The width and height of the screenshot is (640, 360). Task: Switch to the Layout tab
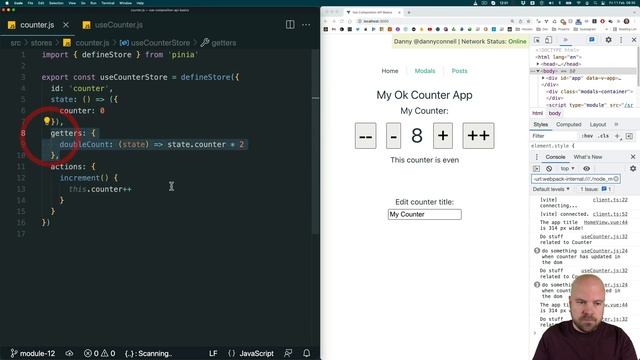pos(598,124)
